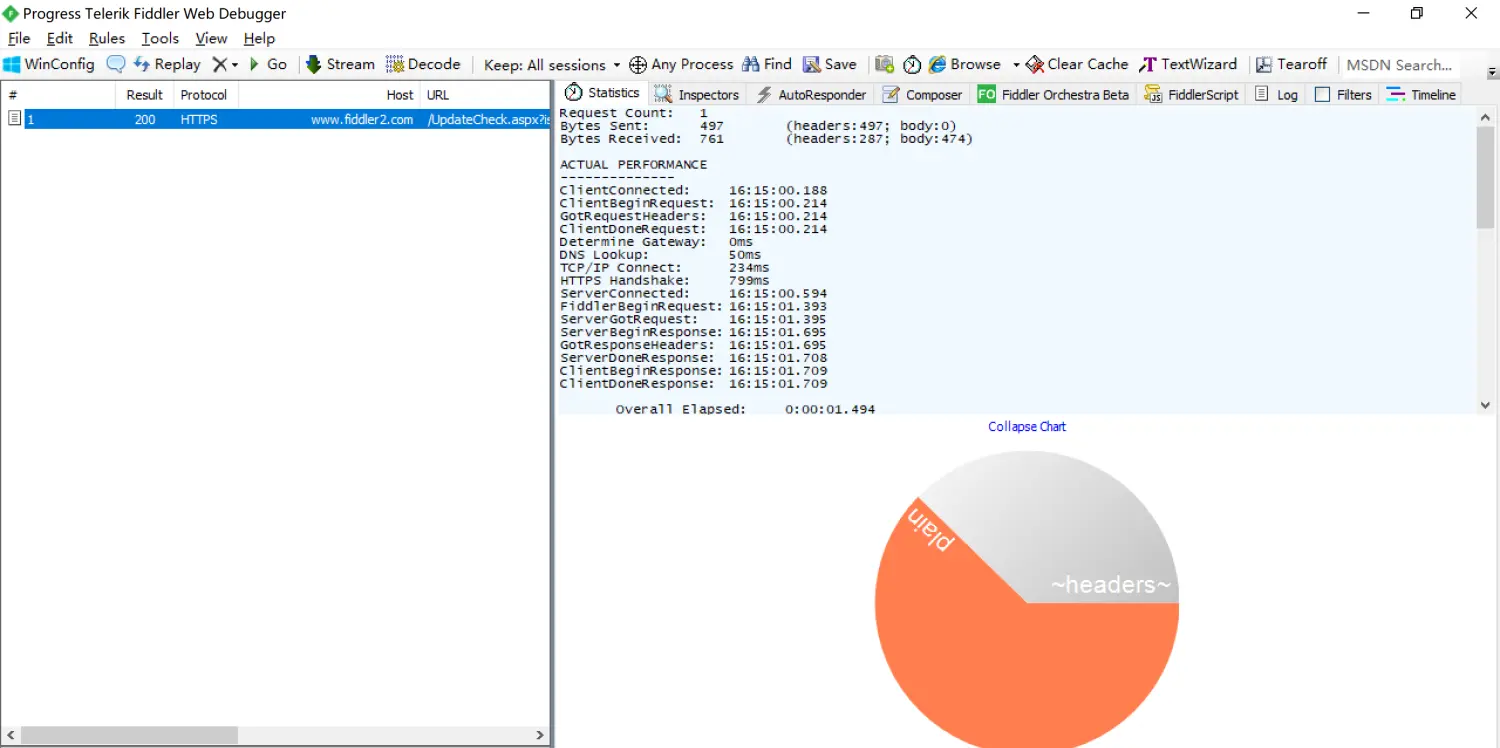The width and height of the screenshot is (1500, 748).
Task: Click the Tearoff toolbar button
Action: coord(1291,64)
